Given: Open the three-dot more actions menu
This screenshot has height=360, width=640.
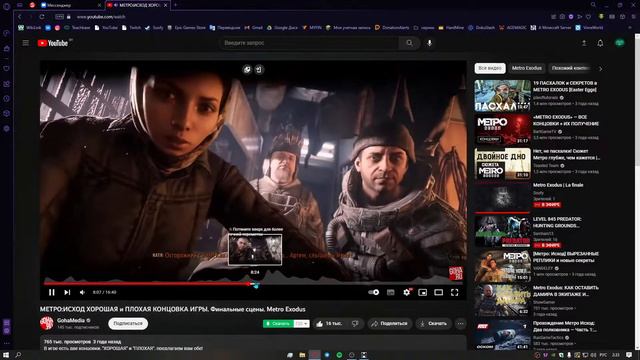Looking at the screenshot, I should pos(460,323).
